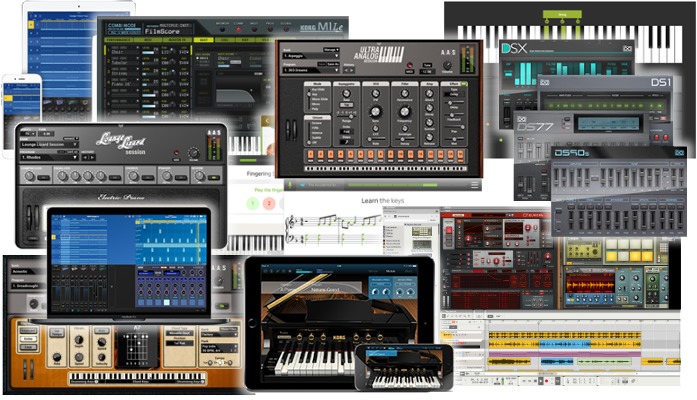Open Lounge Lizard Session bank dropdown
This screenshot has width=697, height=400.
pos(49,144)
